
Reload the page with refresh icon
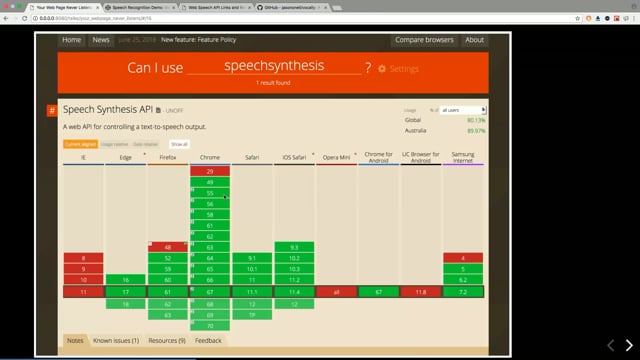[24, 18]
